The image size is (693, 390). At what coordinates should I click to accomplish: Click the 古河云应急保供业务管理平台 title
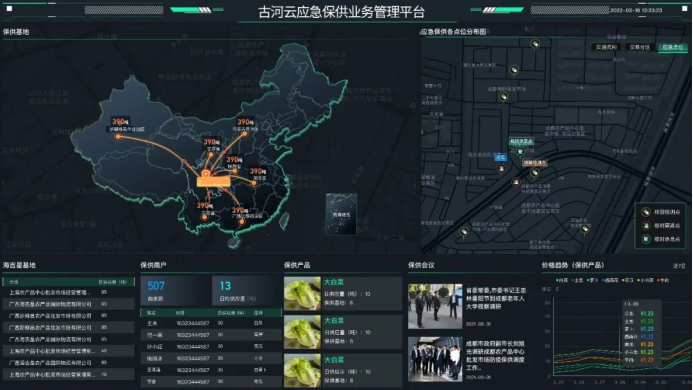pyautogui.click(x=341, y=12)
